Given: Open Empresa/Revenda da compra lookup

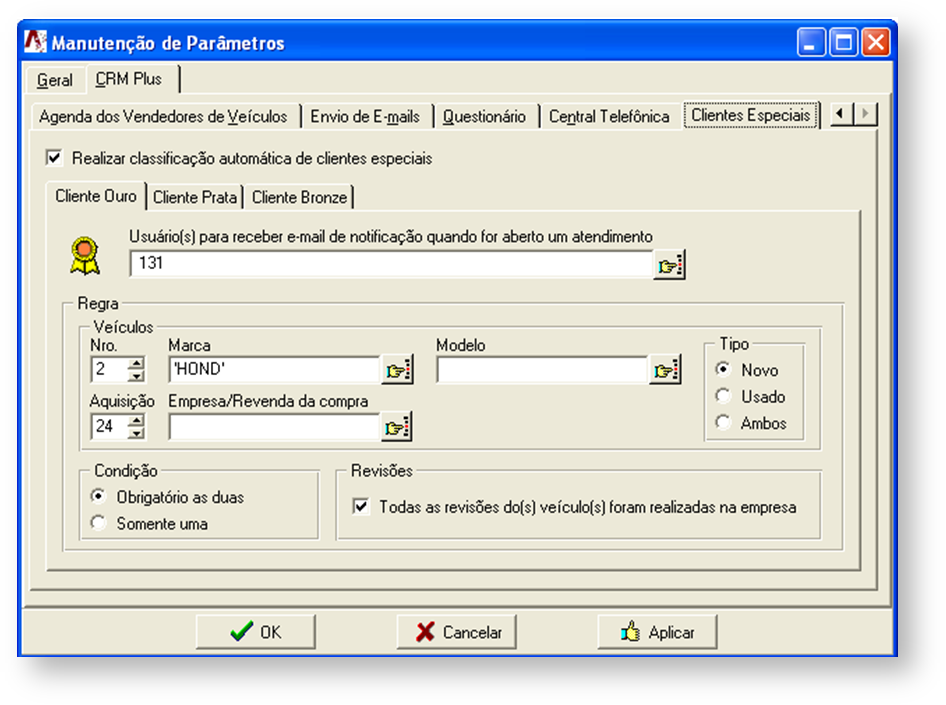Looking at the screenshot, I should (x=397, y=428).
